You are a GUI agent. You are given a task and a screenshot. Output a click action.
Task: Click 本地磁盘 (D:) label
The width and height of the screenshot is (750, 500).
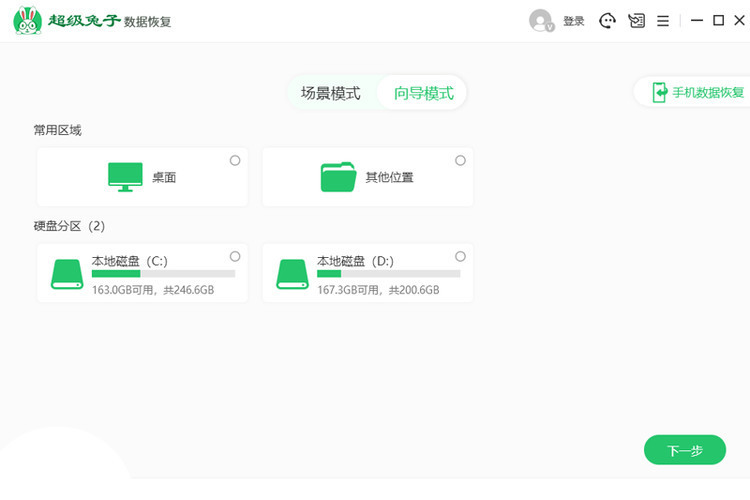point(355,261)
